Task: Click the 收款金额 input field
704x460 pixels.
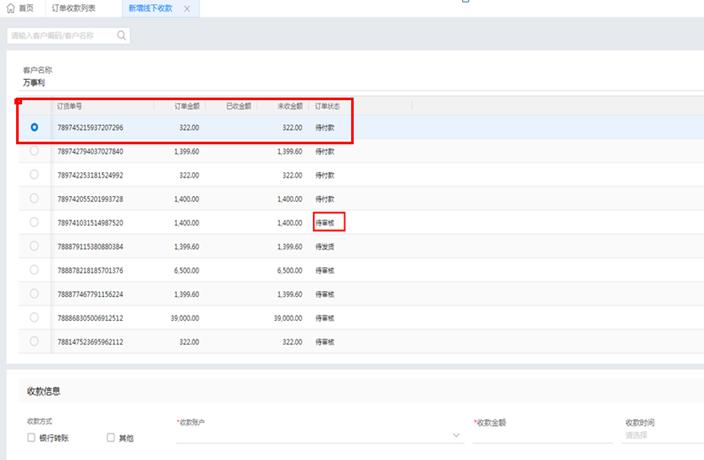Action: (542, 435)
